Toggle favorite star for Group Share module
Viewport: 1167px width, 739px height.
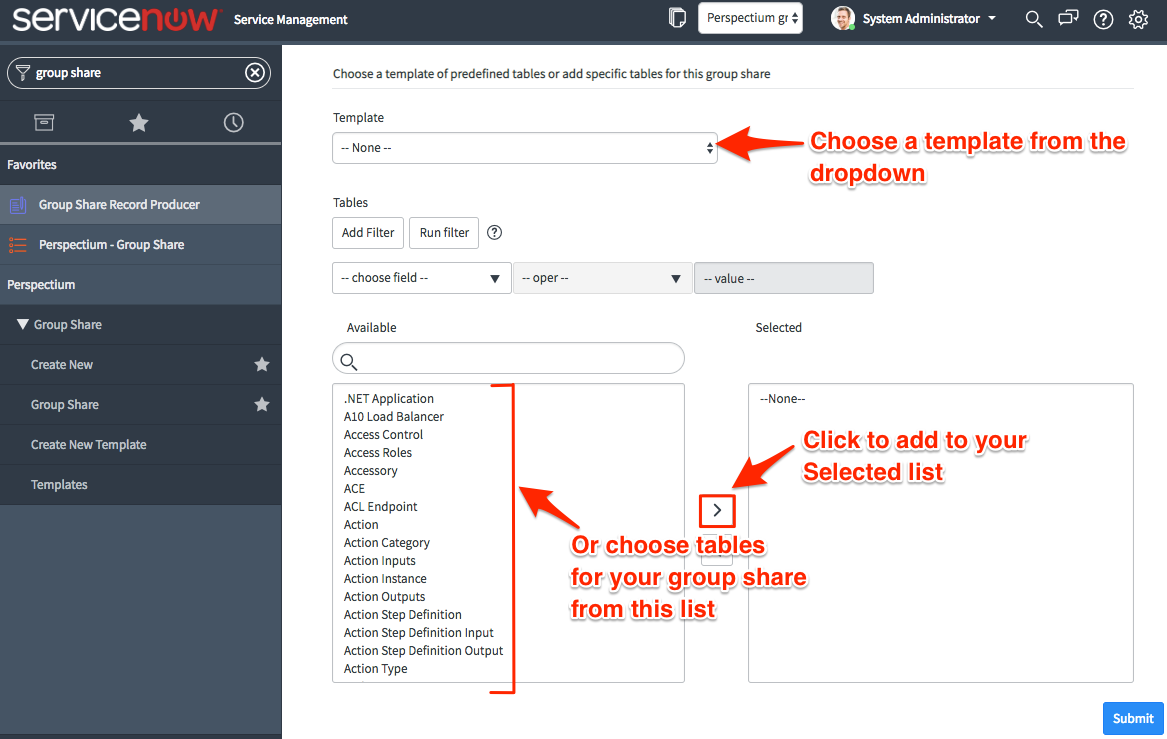point(261,404)
